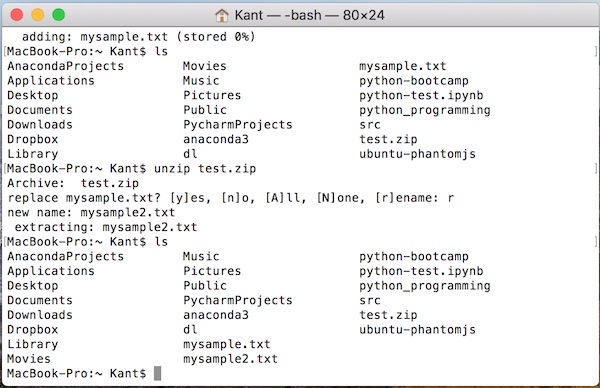Click 'python-bootcamp' in the first ls listing
This screenshot has height=388, width=600.
[x=414, y=80]
